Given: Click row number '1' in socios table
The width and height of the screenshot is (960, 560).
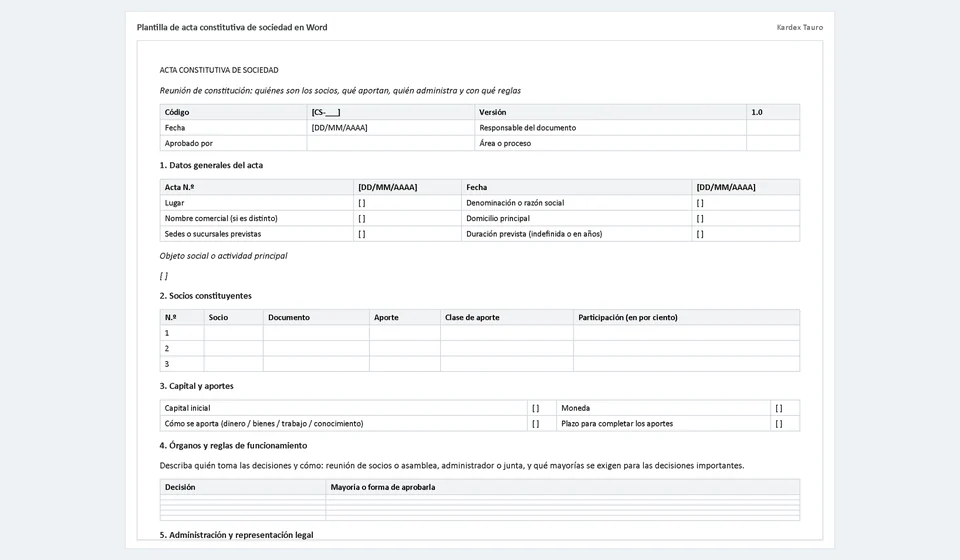Looking at the screenshot, I should click(x=167, y=333).
